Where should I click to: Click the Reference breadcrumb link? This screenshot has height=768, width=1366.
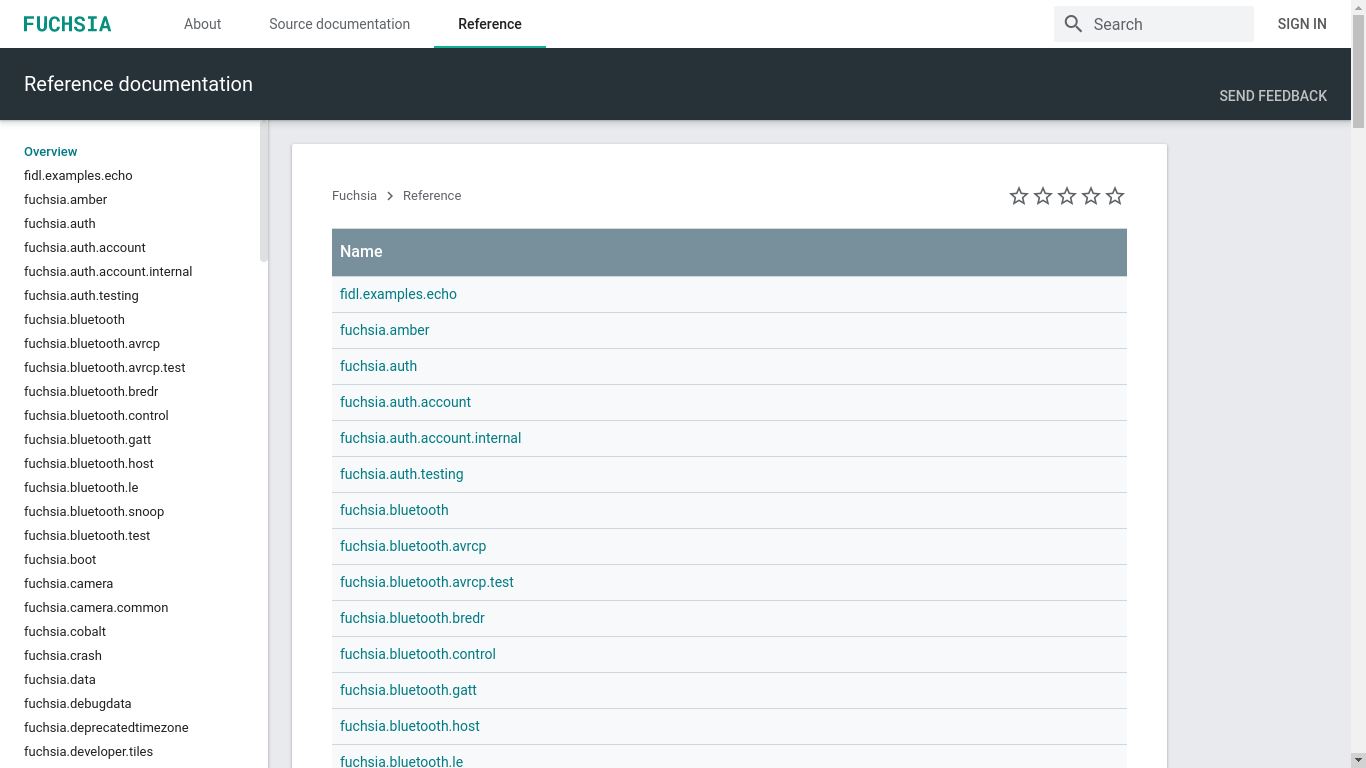432,196
